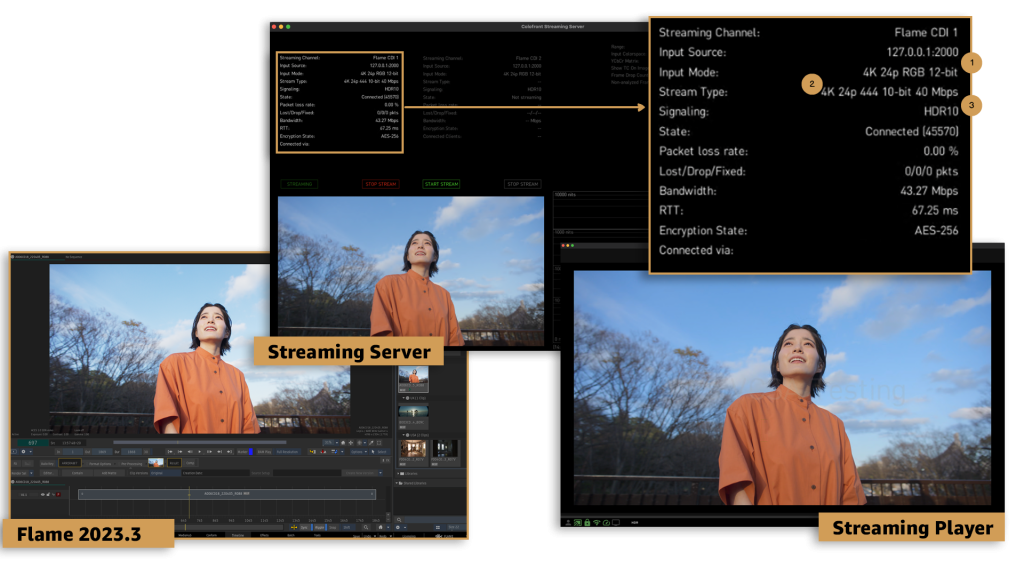Click the green Wi-Fi icon in Streaming Player's status bar
Image resolution: width=1024 pixels, height=576 pixels.
pyautogui.click(x=596, y=522)
